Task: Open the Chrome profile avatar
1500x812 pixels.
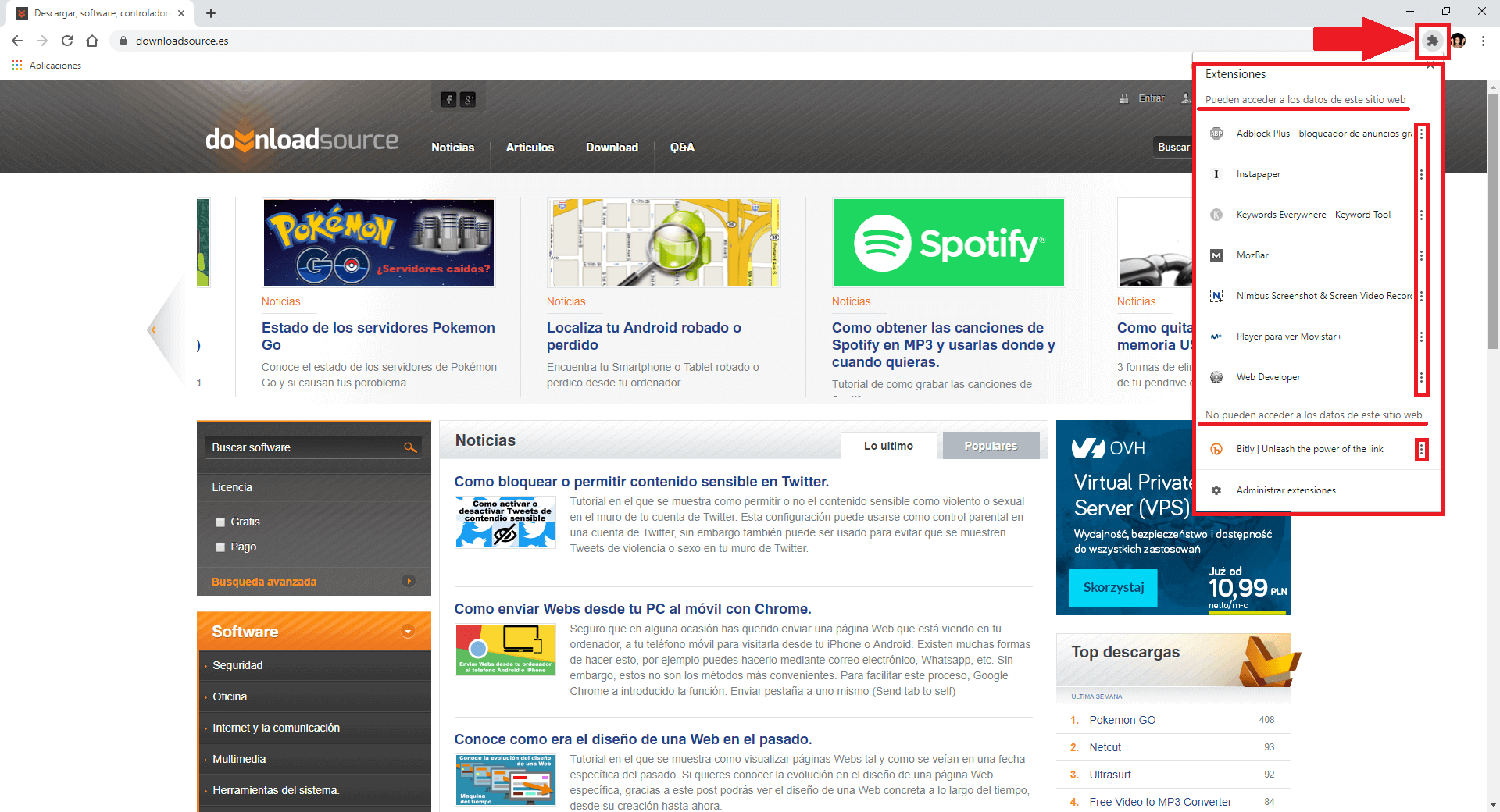Action: [x=1458, y=41]
